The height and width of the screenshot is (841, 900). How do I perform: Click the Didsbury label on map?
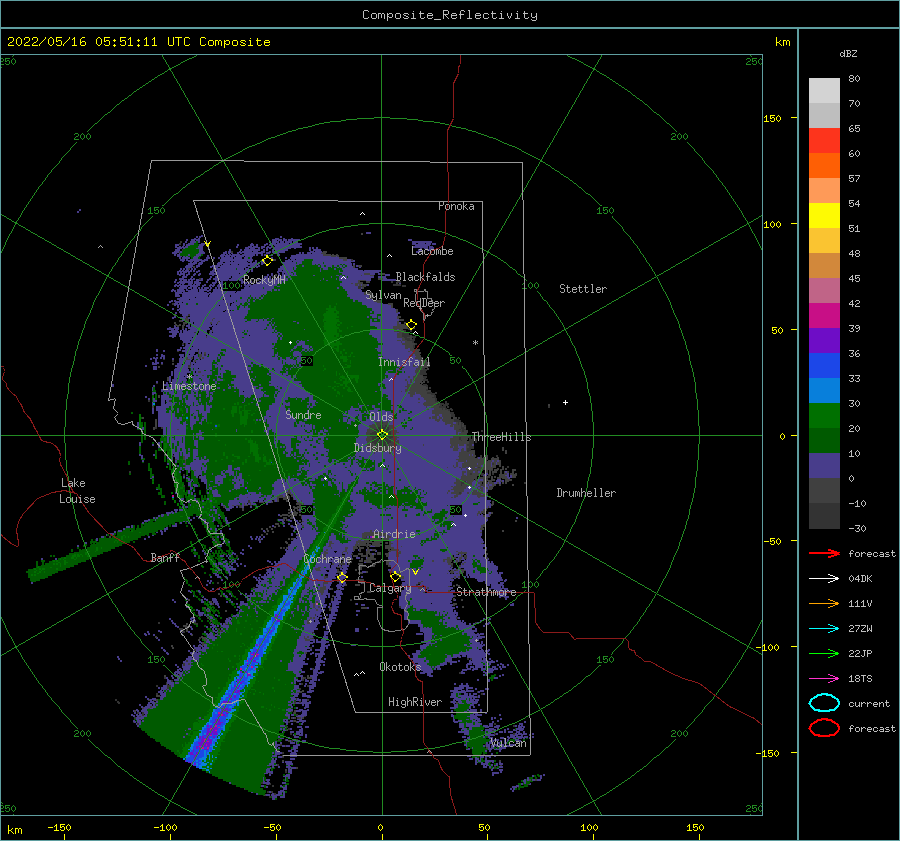pos(378,448)
